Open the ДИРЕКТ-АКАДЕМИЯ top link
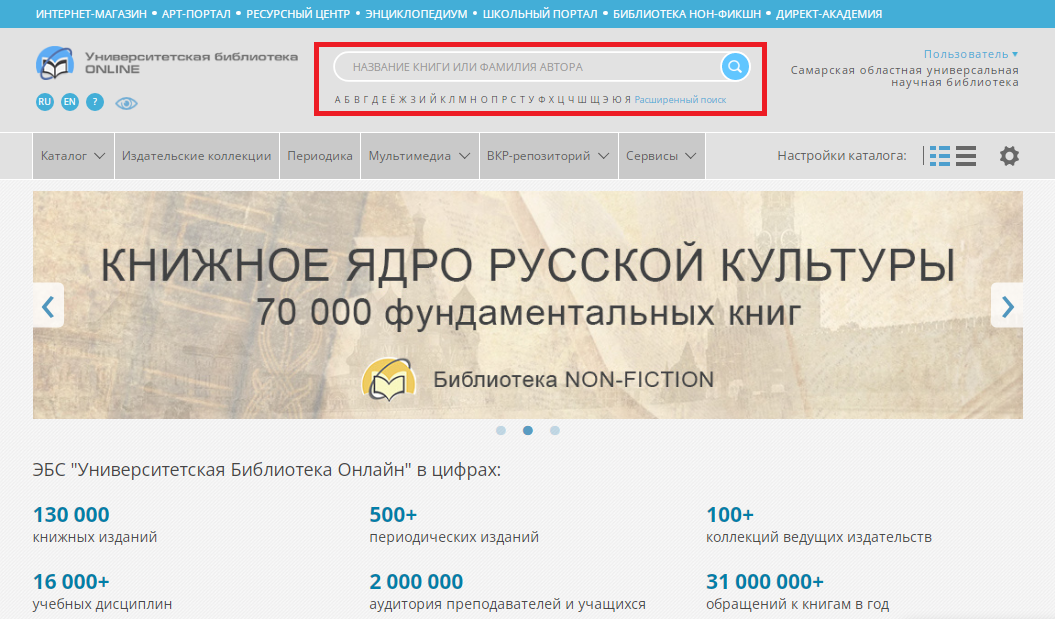Image resolution: width=1055 pixels, height=619 pixels. (829, 14)
